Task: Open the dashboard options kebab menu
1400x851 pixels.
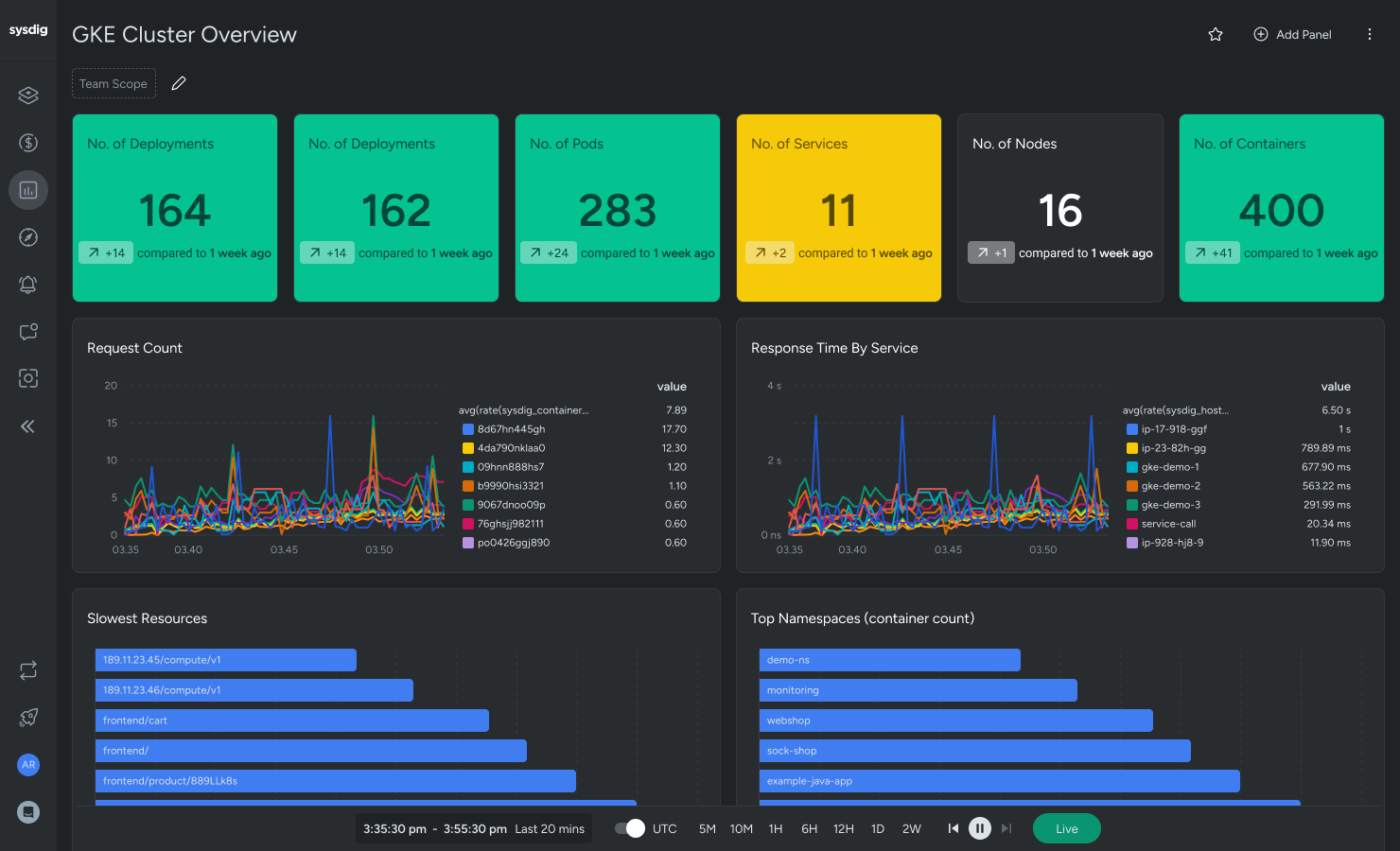Action: point(1369,34)
